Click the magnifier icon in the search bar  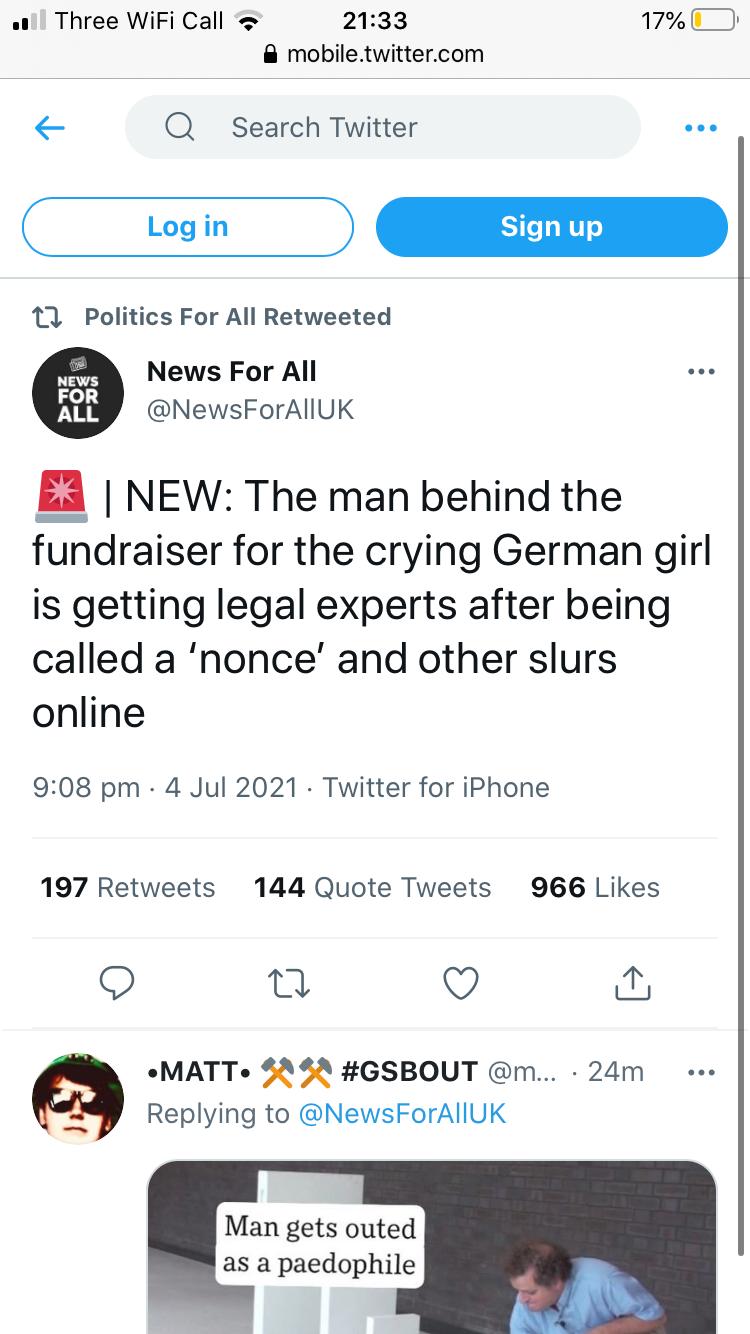[179, 128]
